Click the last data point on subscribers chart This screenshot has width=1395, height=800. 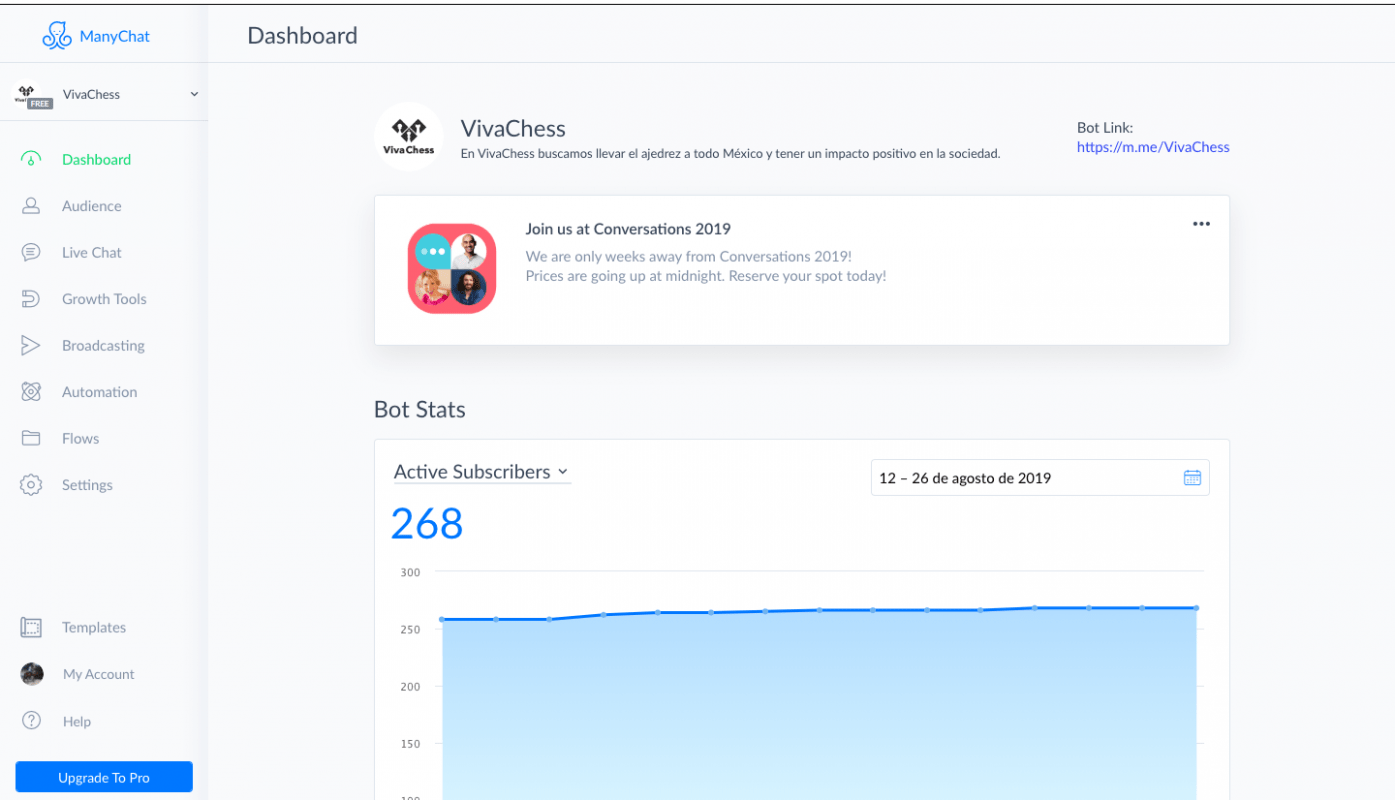coord(1196,608)
